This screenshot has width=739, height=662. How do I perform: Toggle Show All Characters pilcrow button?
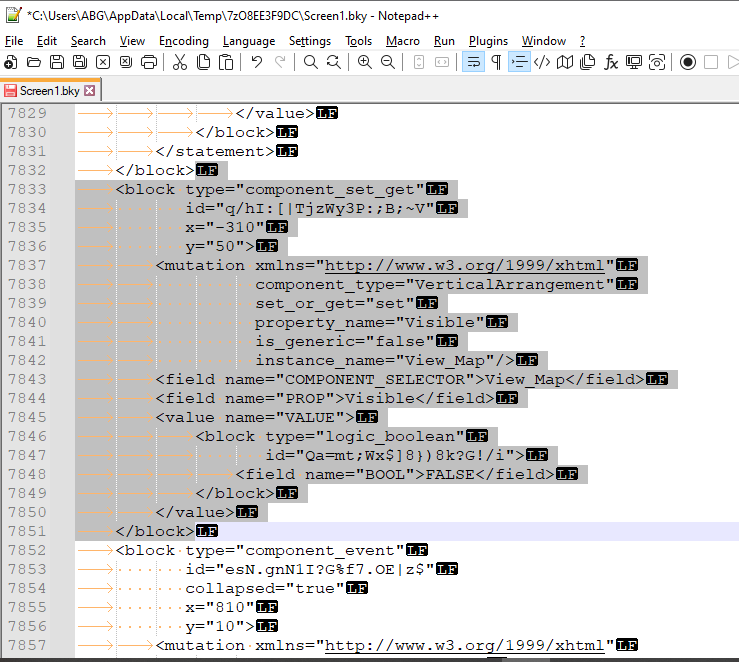click(496, 62)
